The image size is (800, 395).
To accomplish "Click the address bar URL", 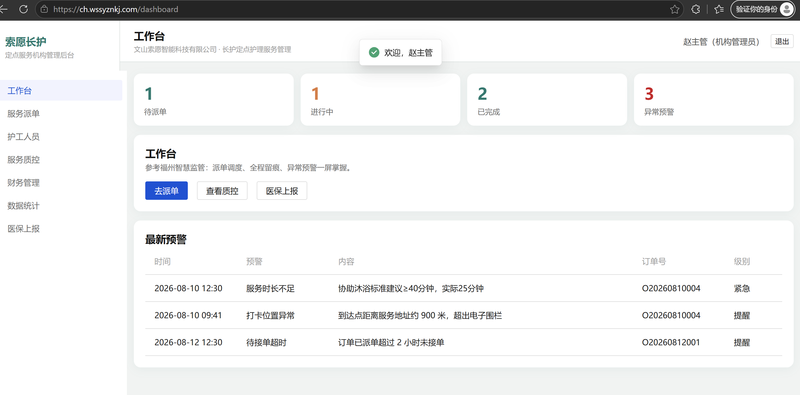I will (x=116, y=9).
